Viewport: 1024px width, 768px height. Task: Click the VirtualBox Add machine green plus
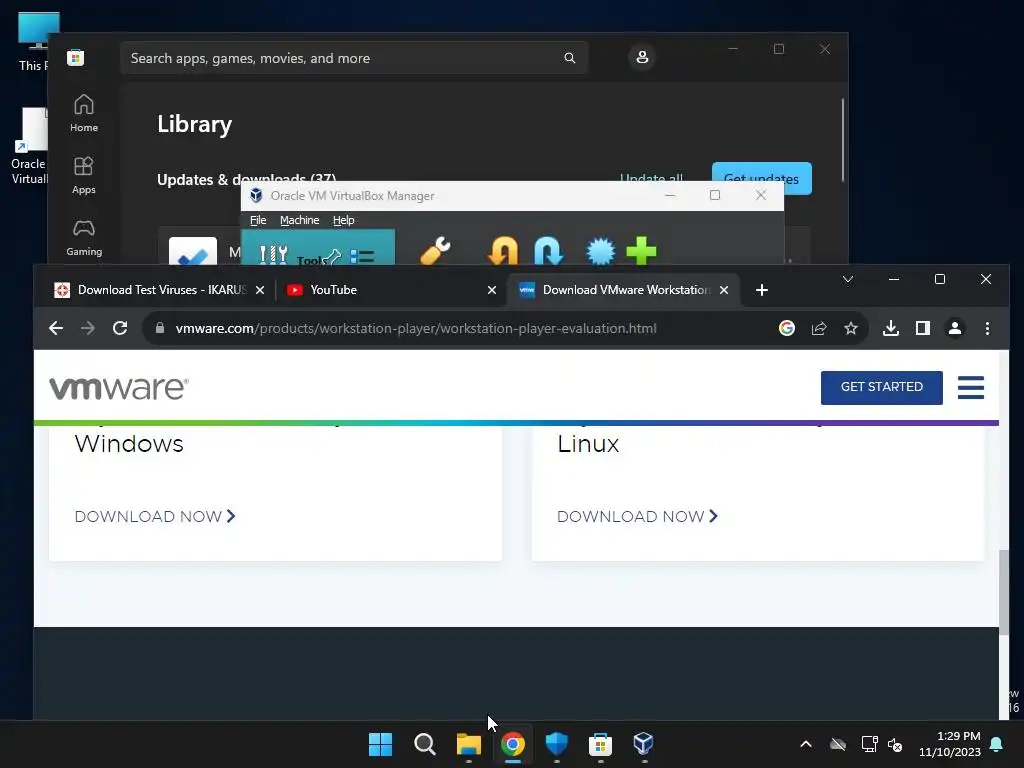[641, 251]
